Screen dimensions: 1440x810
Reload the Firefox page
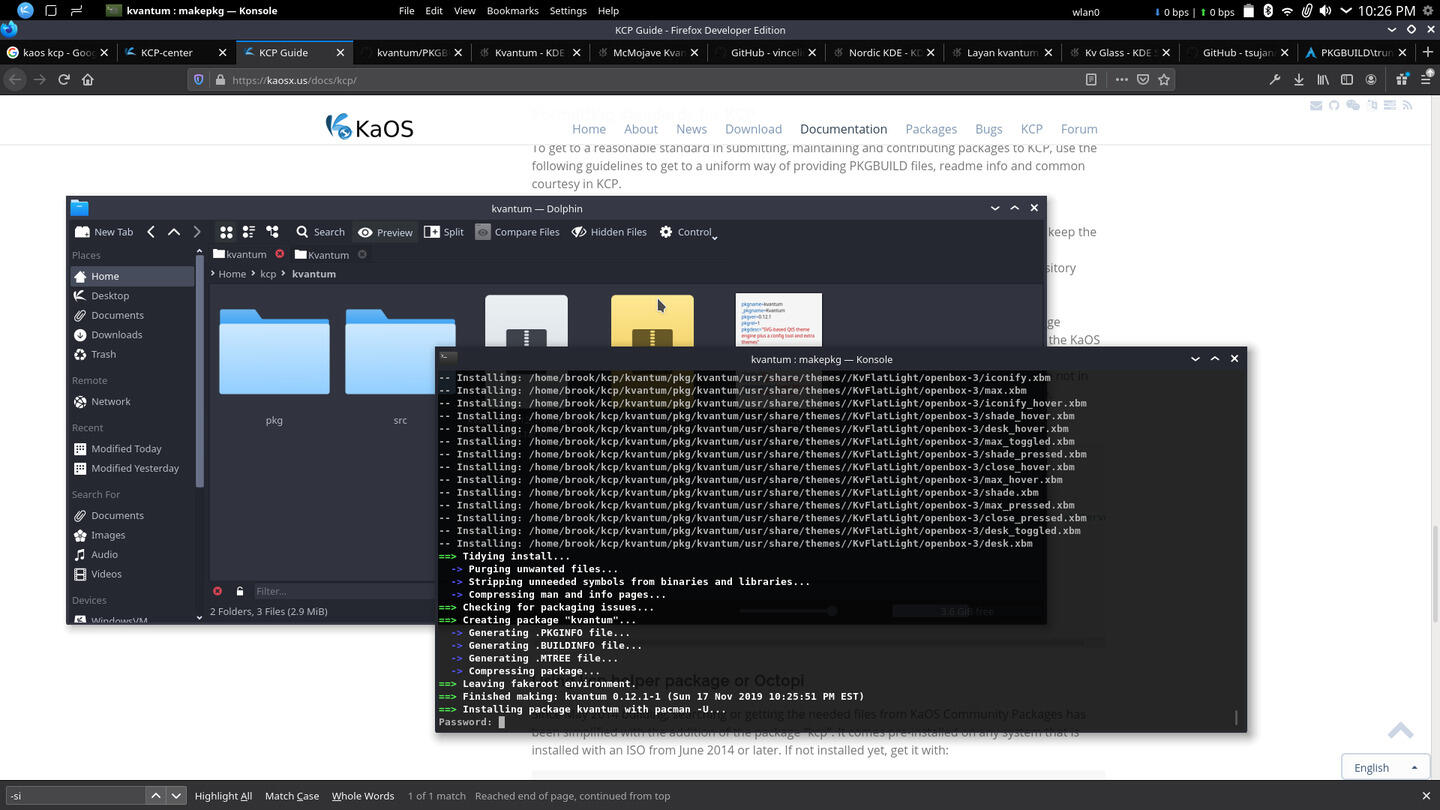click(x=64, y=79)
